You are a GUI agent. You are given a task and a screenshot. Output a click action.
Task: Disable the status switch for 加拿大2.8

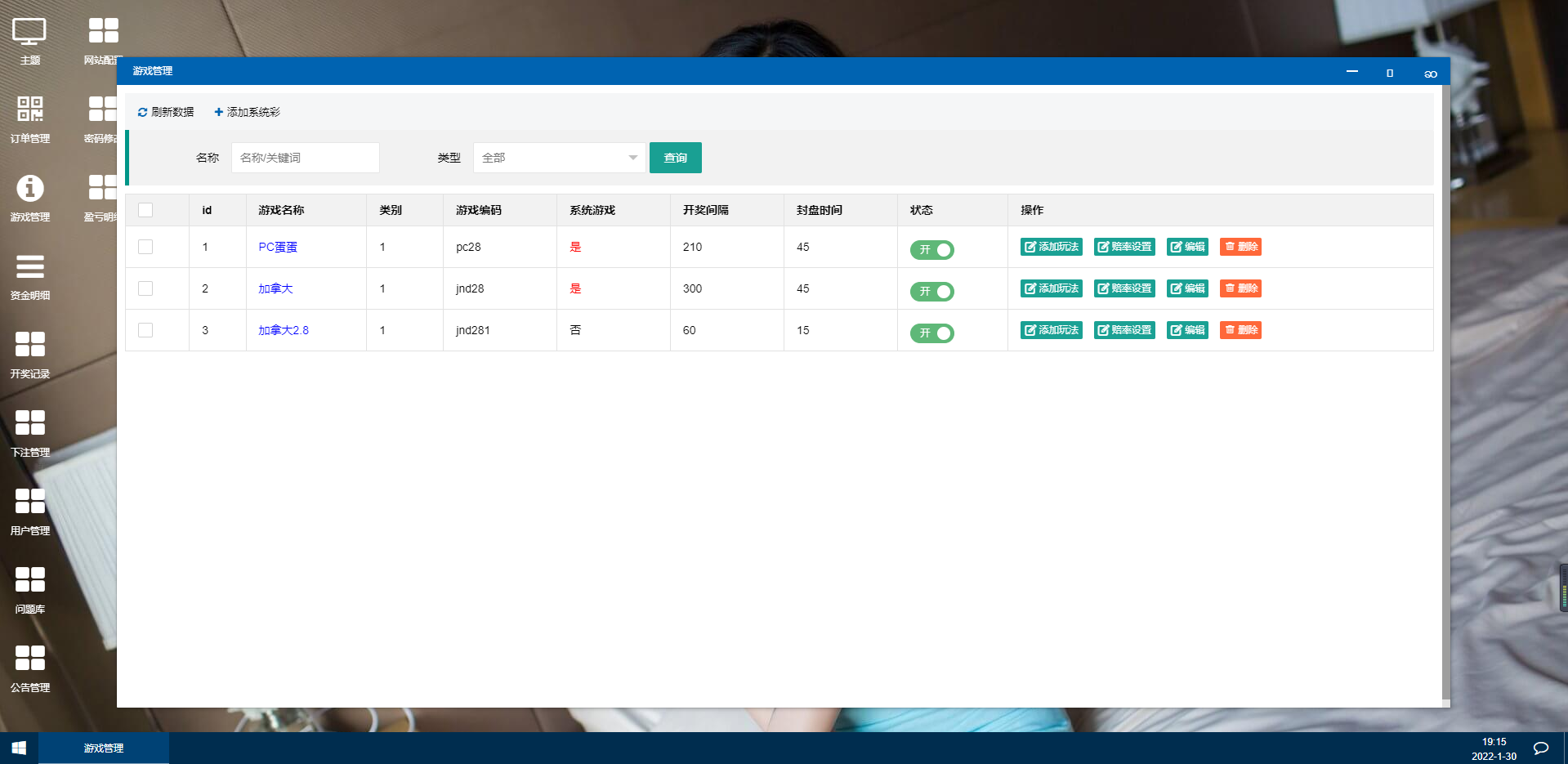click(x=931, y=333)
